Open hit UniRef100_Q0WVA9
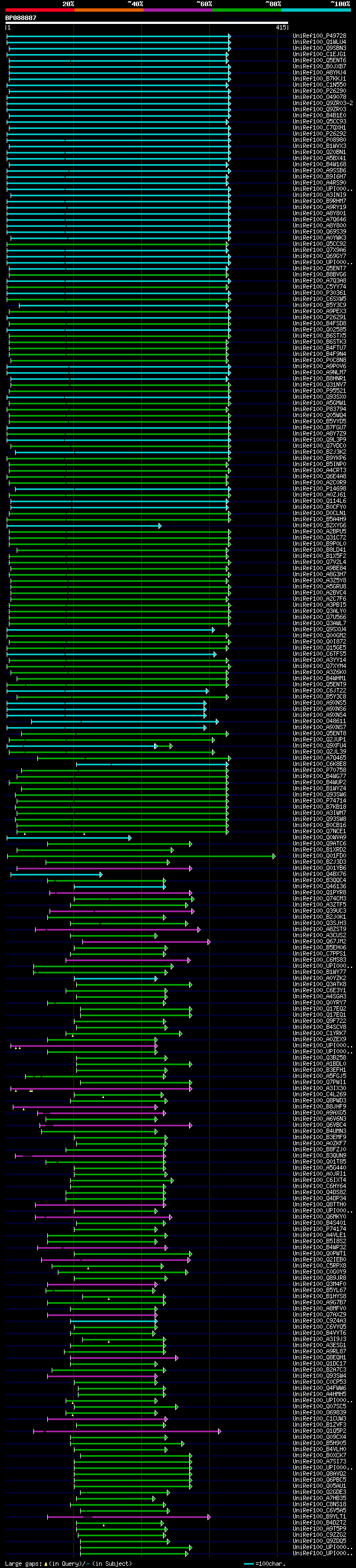356x1568 pixels. [x=319, y=838]
